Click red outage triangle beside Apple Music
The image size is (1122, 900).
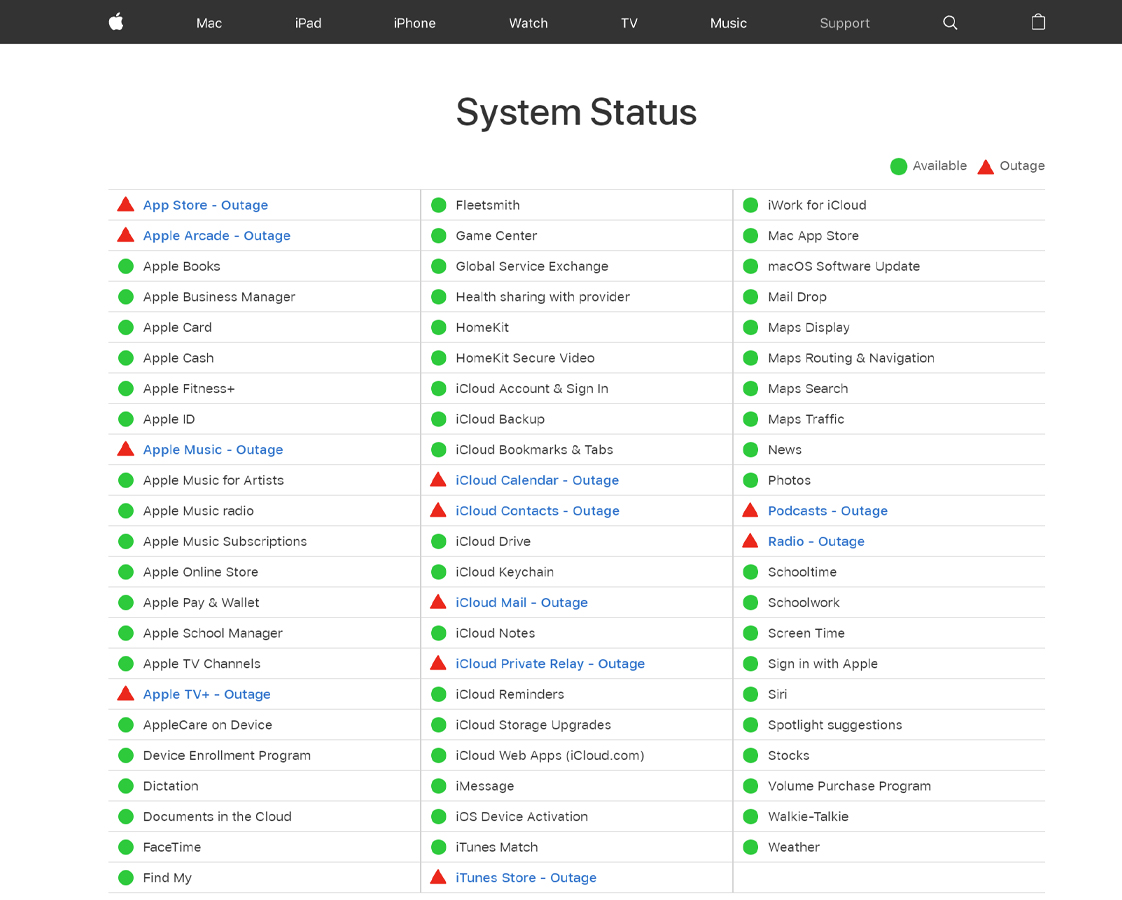click(126, 449)
